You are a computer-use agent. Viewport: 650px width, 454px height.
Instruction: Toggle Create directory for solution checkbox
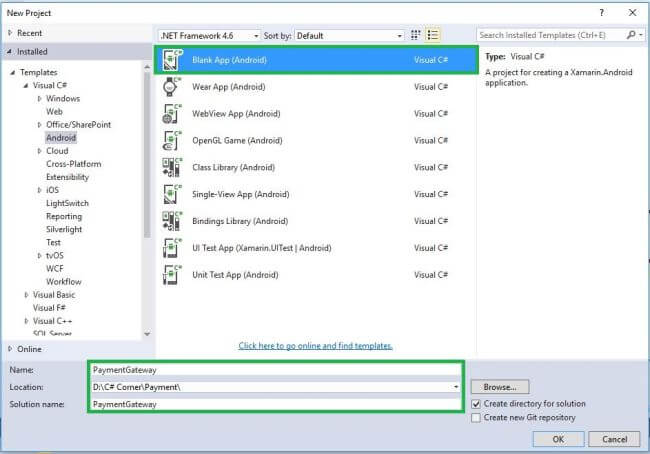476,404
